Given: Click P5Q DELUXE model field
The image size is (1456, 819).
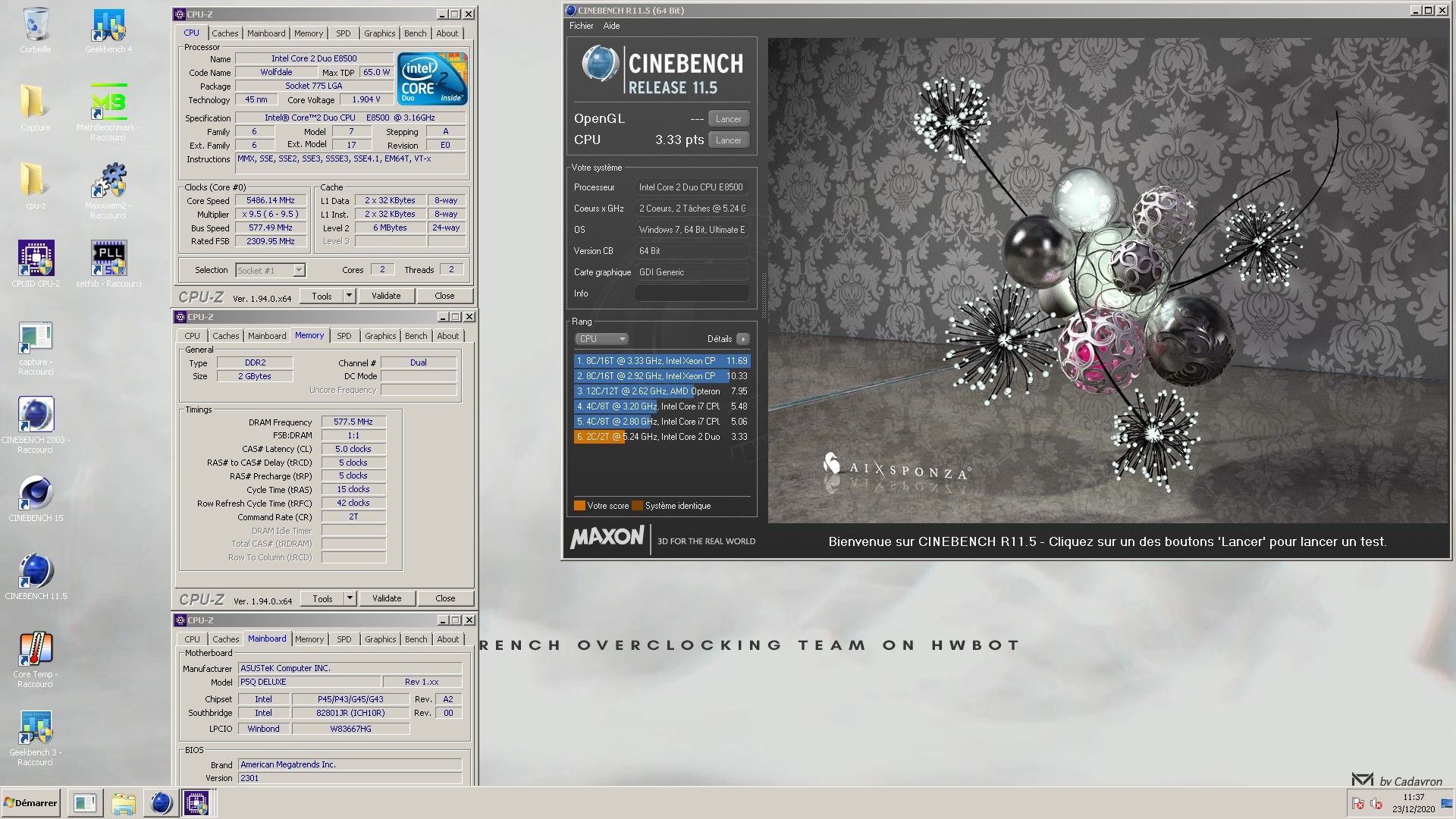Looking at the screenshot, I should (x=309, y=682).
